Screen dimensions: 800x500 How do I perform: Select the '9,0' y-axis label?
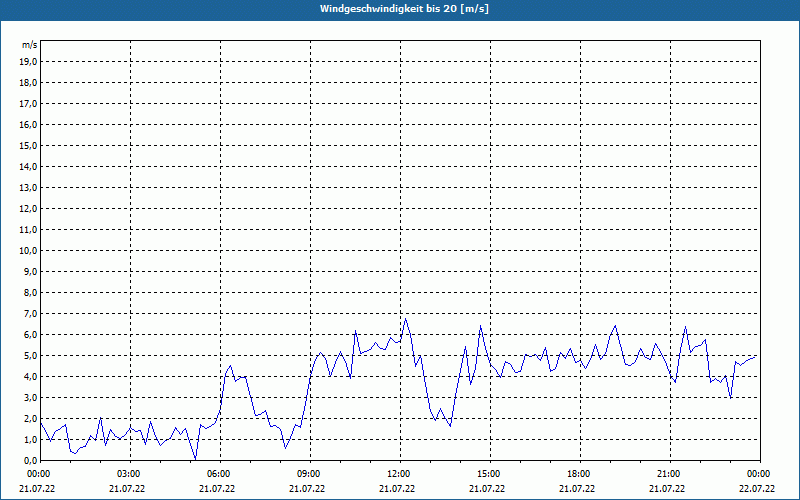click(31, 271)
